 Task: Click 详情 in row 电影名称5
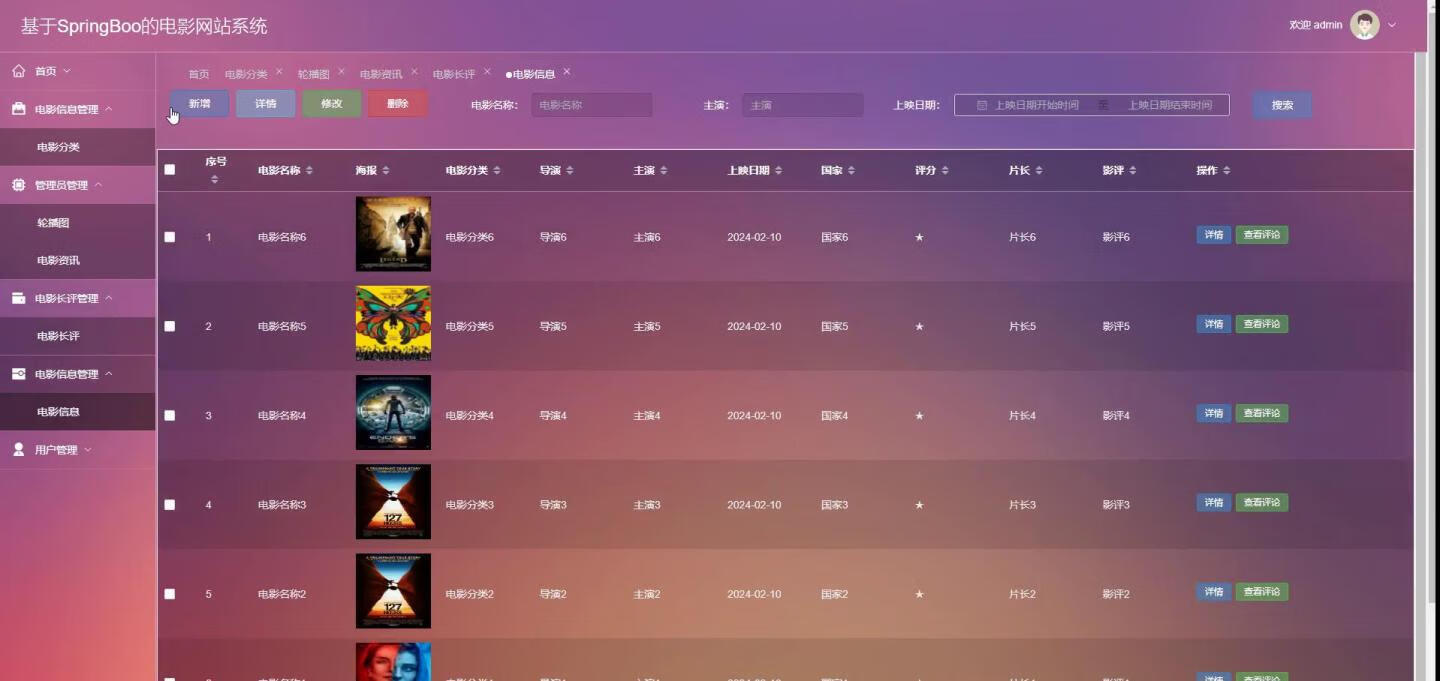coord(1214,324)
